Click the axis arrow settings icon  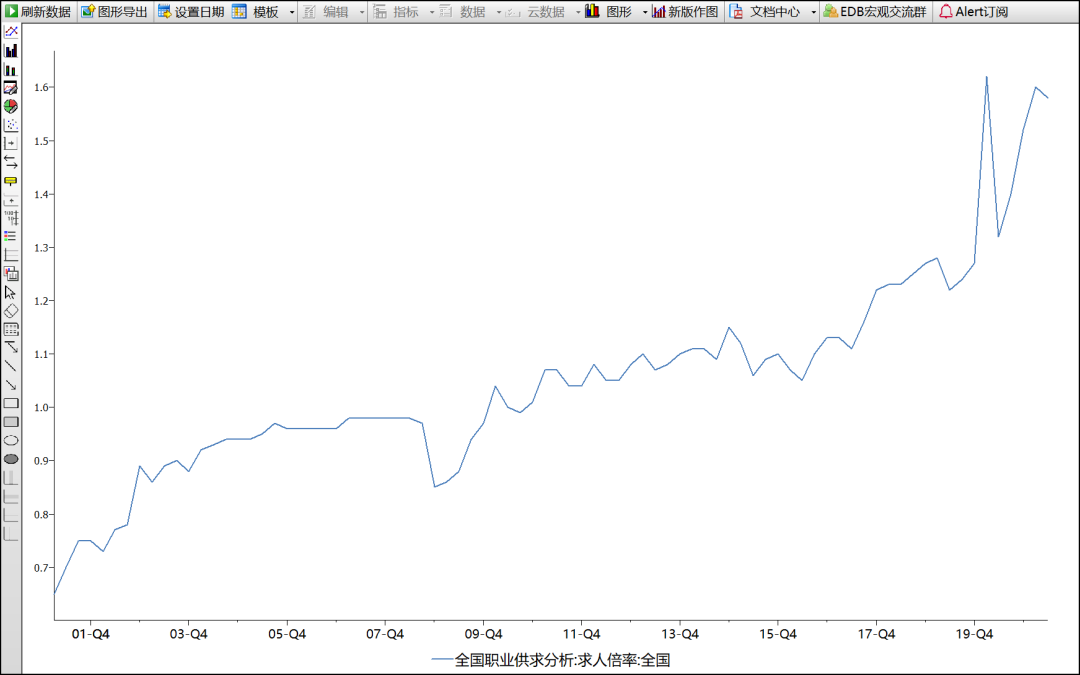[11, 143]
